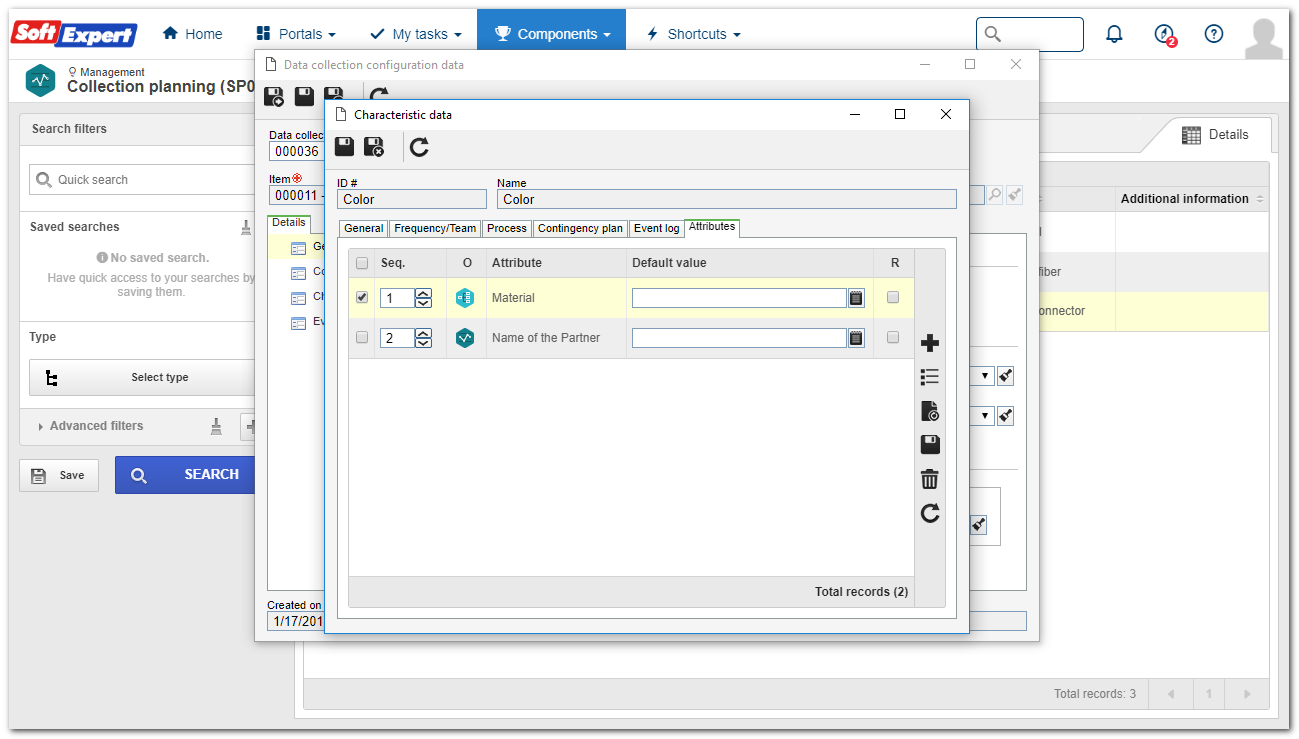
Task: Enable the R checkbox for Material
Action: point(893,297)
